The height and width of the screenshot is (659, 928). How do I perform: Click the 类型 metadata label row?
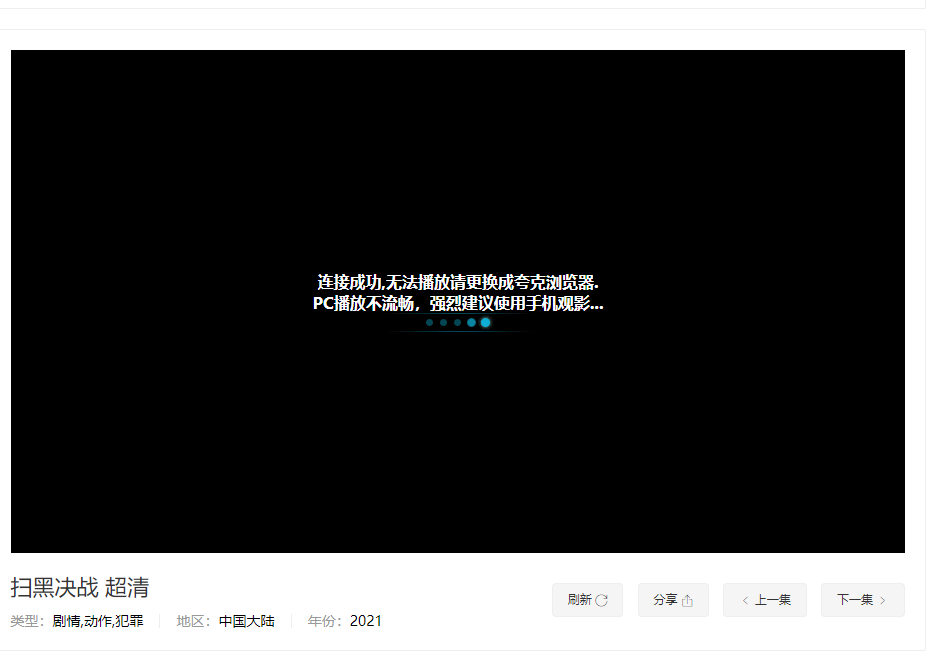pyautogui.click(x=25, y=620)
